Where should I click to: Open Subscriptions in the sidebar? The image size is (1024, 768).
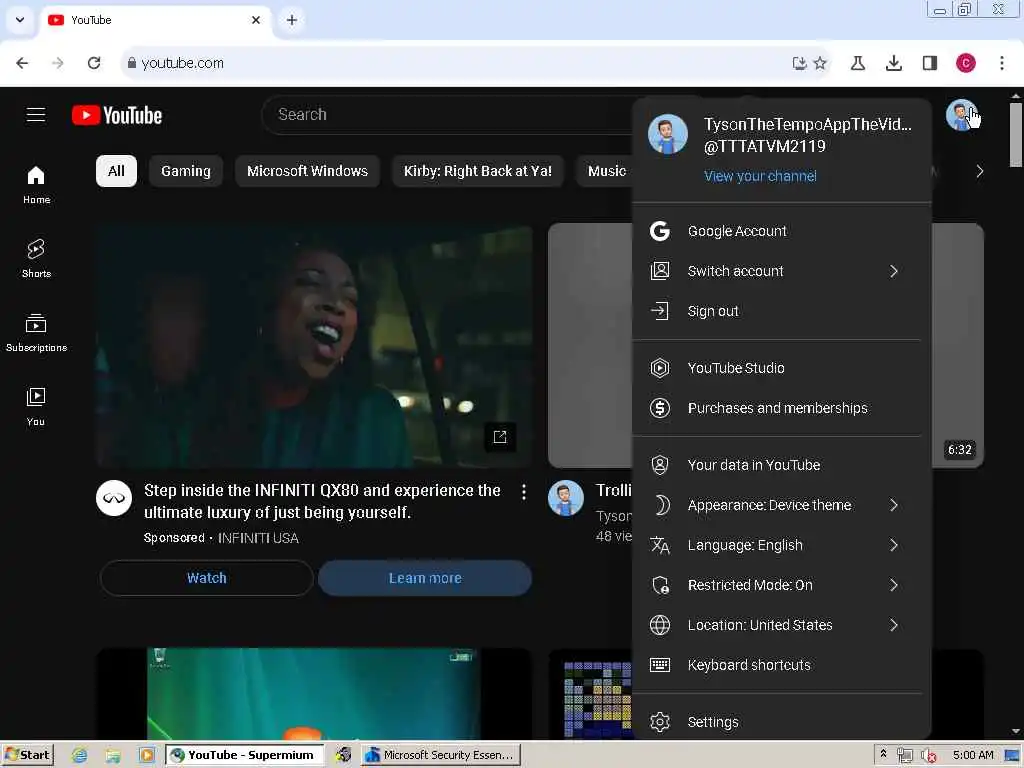[x=36, y=332]
